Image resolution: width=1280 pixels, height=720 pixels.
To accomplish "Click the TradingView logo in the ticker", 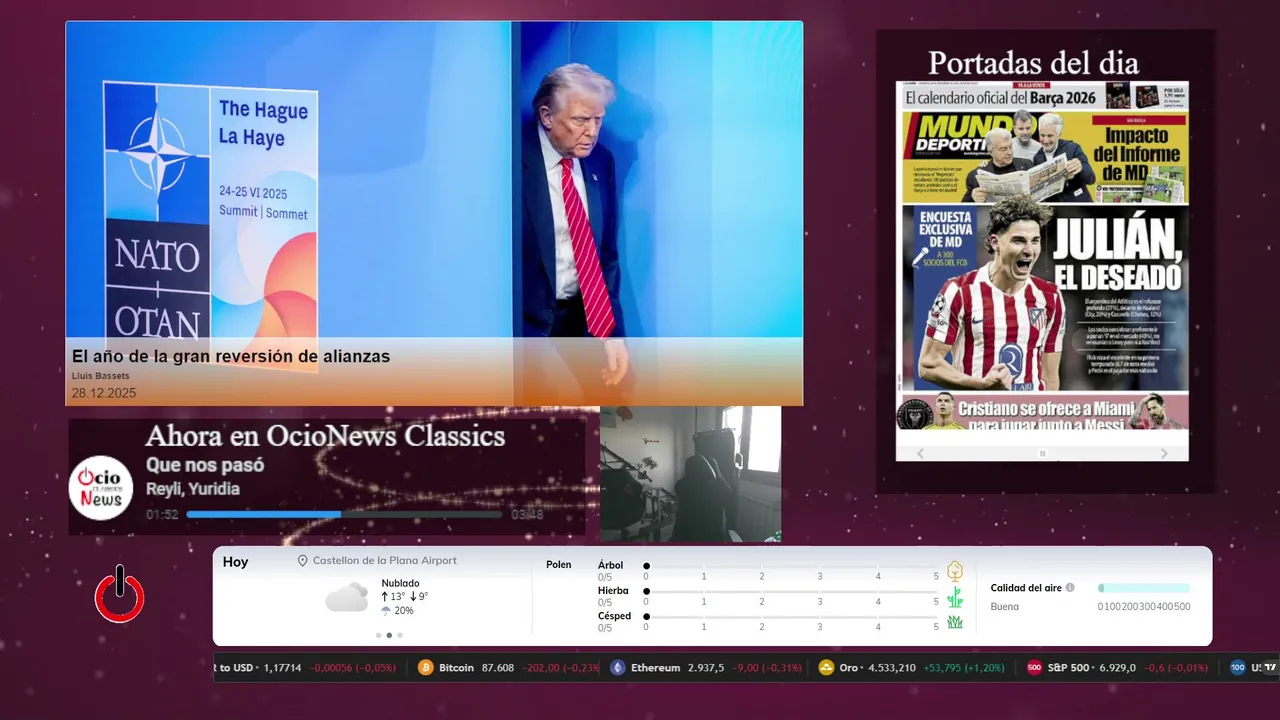I will pyautogui.click(x=1270, y=668).
